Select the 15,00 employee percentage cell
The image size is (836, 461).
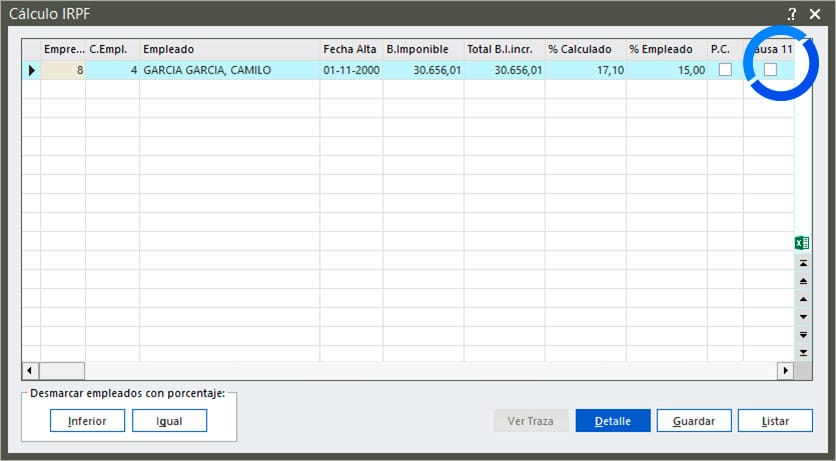[x=666, y=70]
